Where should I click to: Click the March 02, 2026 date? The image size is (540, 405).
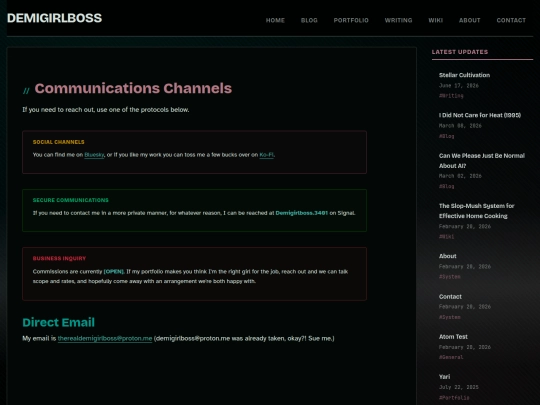coord(460,176)
